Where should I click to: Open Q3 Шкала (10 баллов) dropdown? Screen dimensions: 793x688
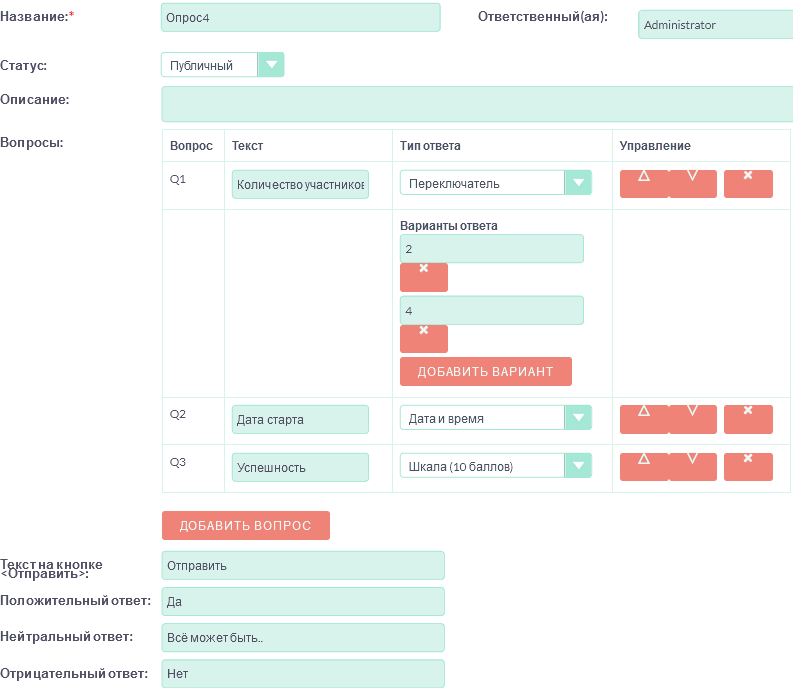(578, 466)
